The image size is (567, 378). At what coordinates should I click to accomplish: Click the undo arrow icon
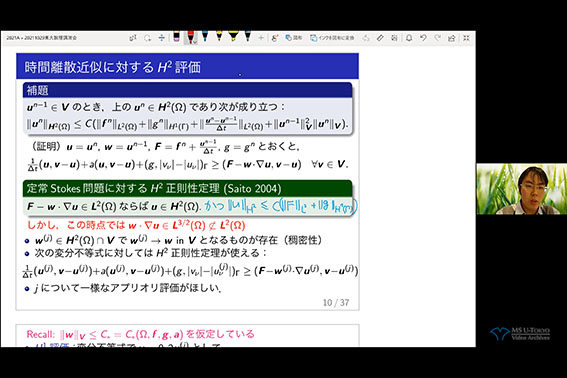pos(423,38)
